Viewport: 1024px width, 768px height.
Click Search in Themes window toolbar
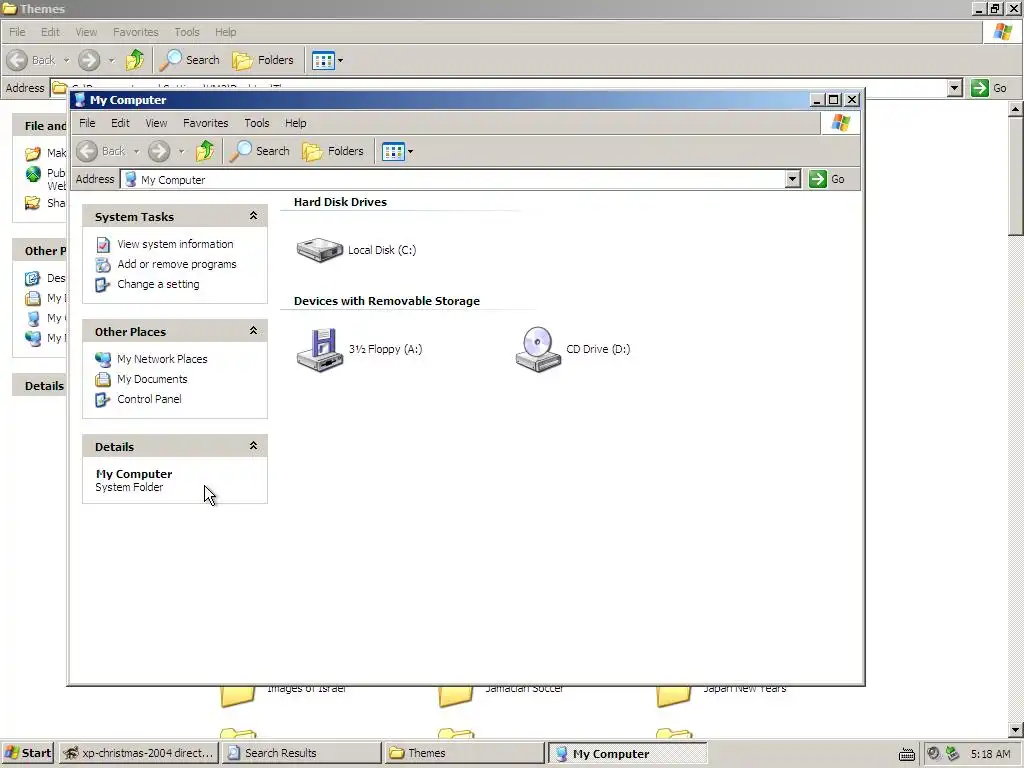[190, 60]
